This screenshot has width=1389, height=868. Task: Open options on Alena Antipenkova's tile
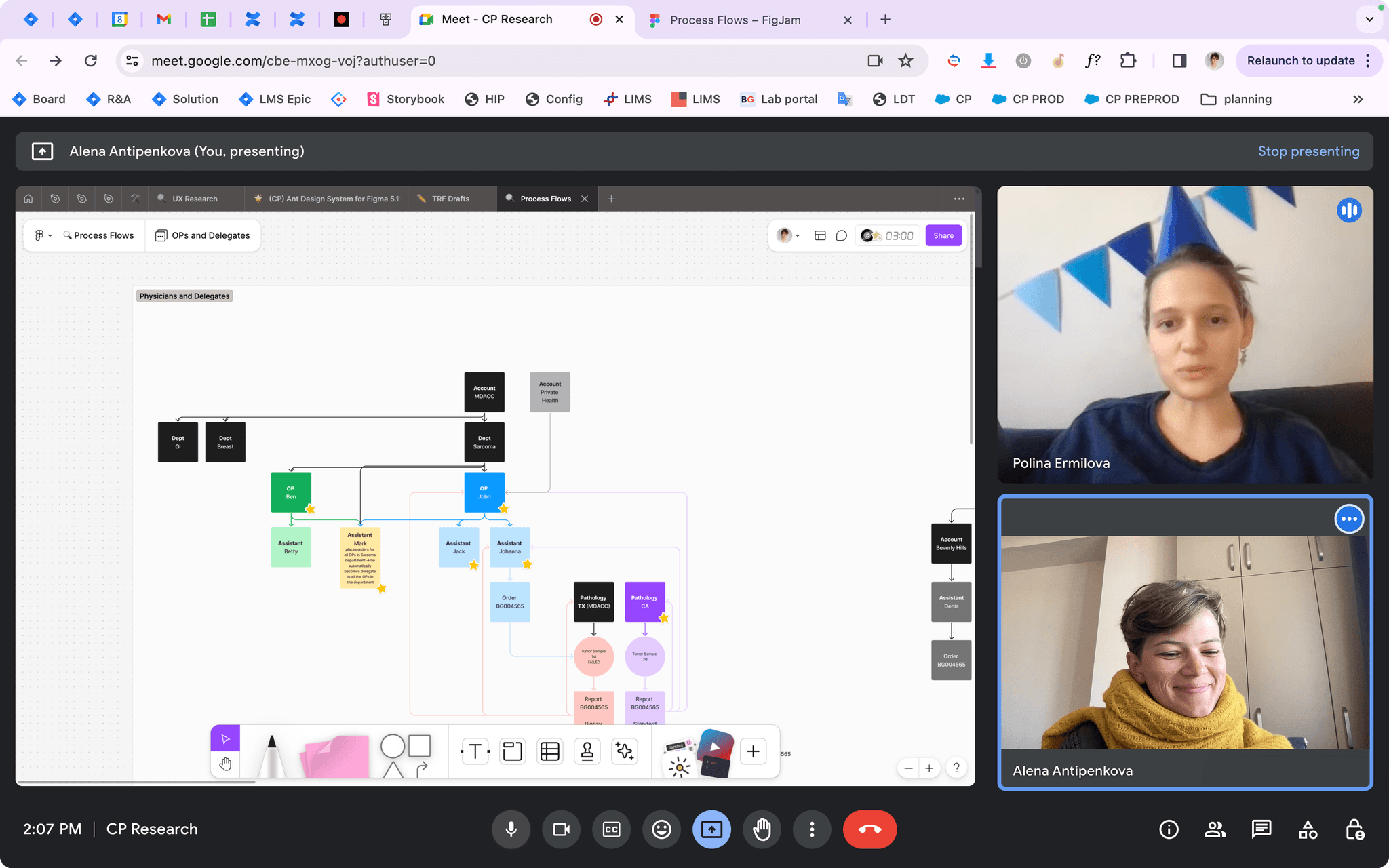1348,519
